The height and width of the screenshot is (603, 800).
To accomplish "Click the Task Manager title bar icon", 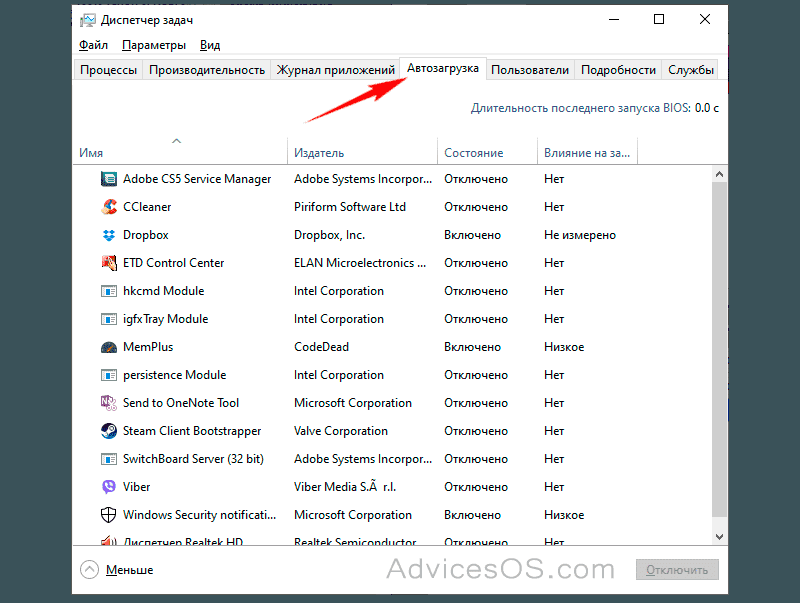I will [88, 20].
